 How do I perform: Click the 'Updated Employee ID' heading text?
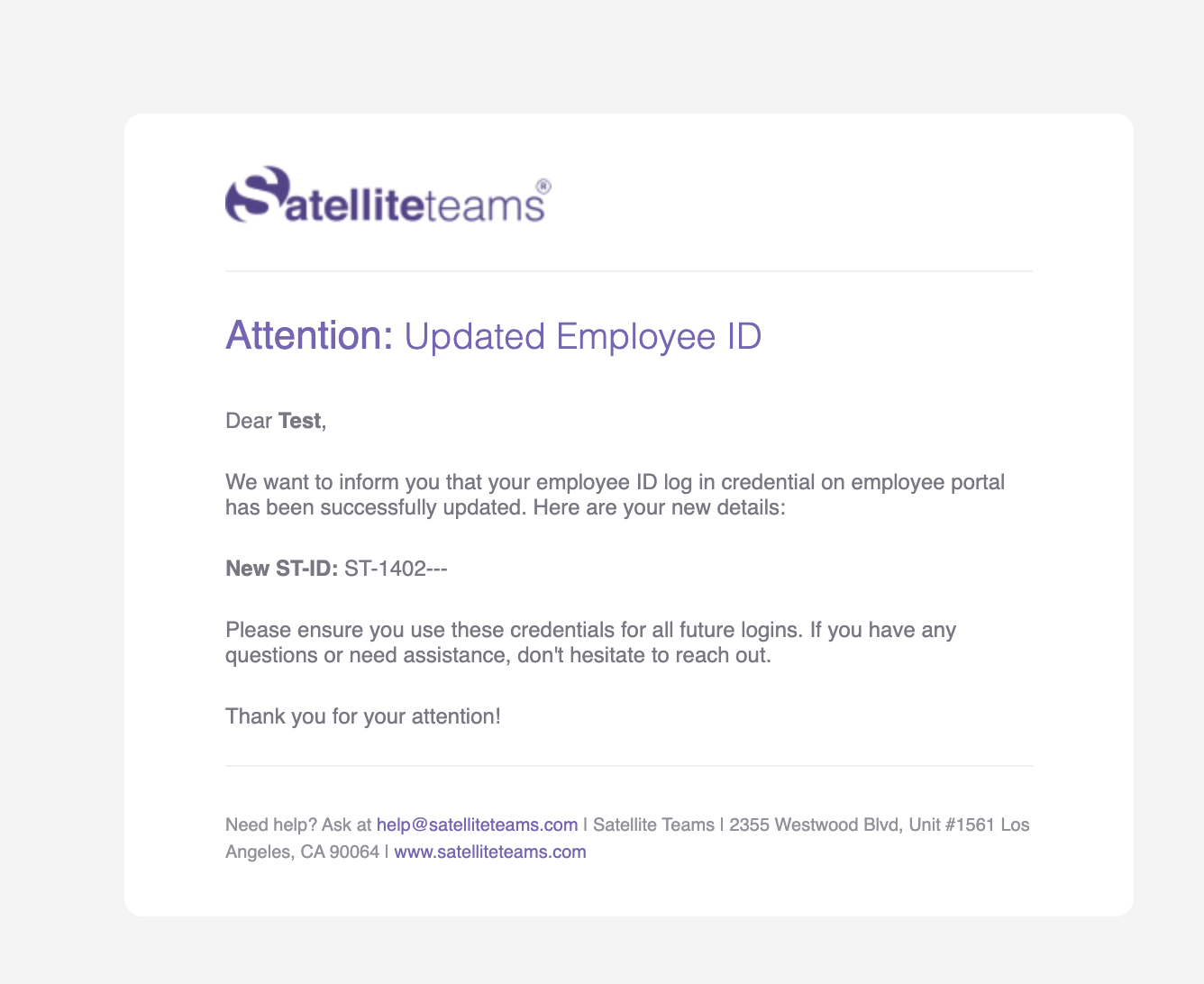coord(583,336)
